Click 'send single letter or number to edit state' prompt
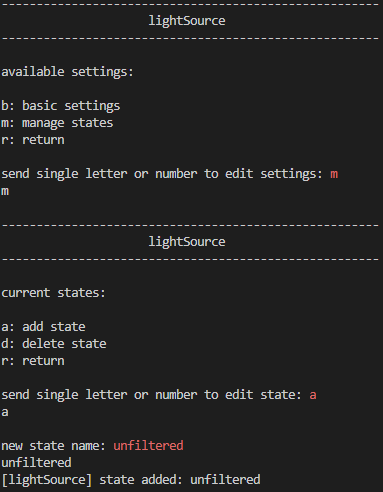The image size is (383, 492). pos(152,395)
